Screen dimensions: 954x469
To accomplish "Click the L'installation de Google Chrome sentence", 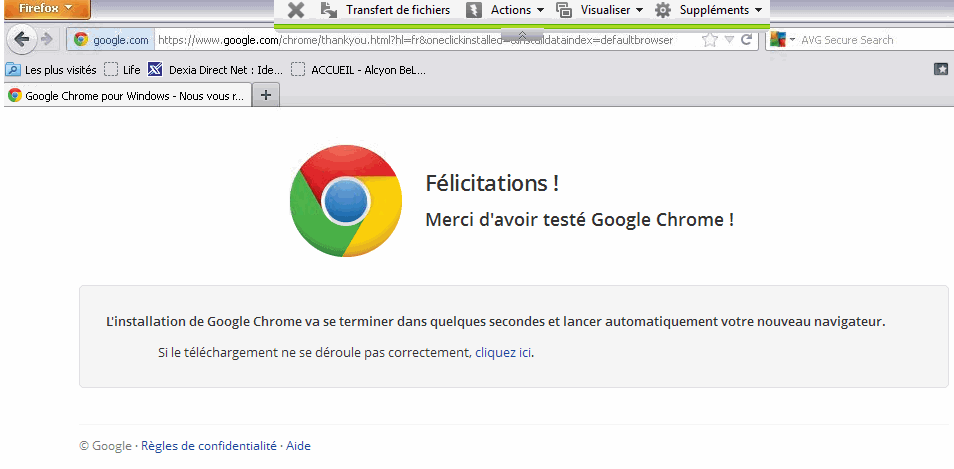I will tap(495, 321).
